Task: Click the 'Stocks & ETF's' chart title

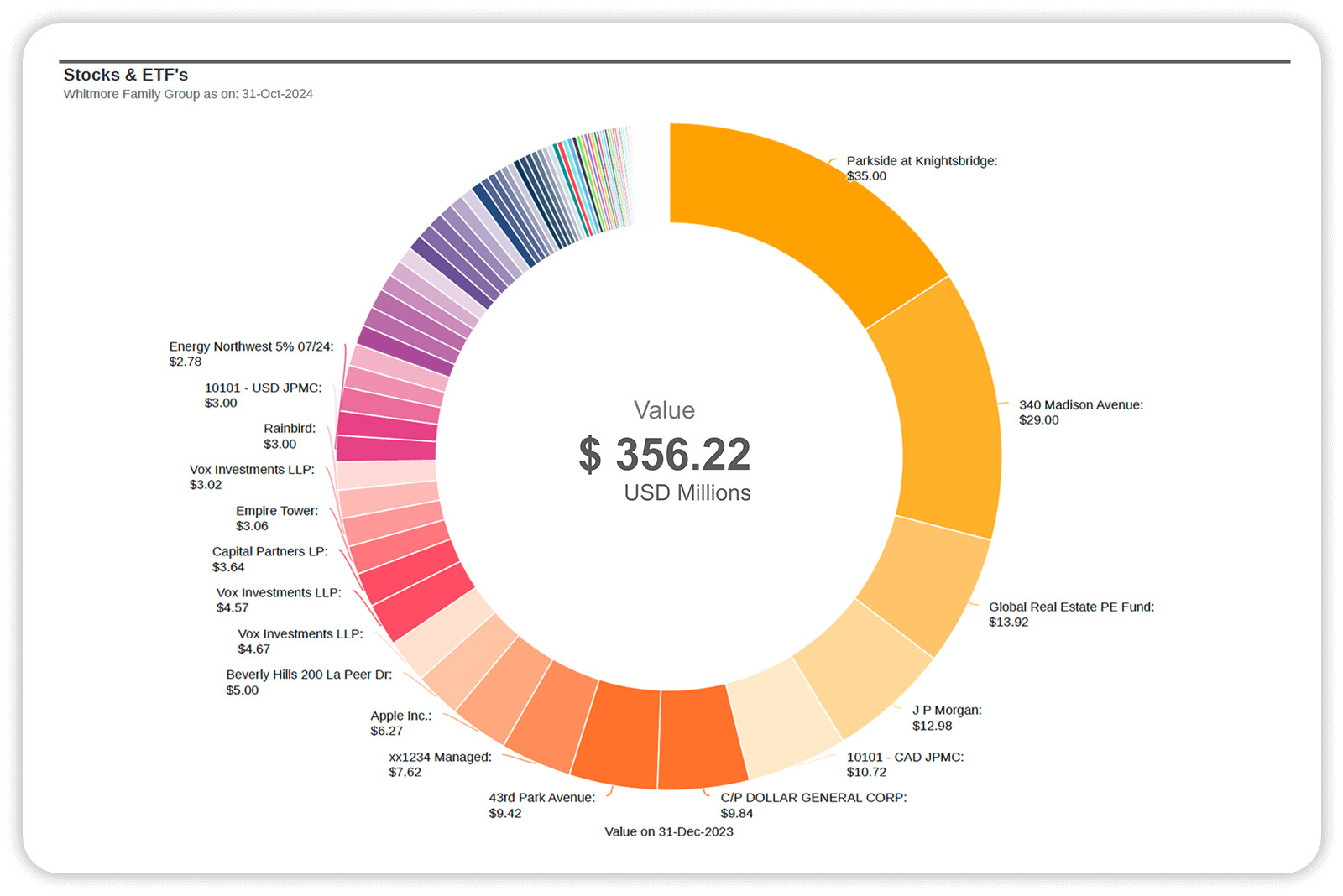Action: [x=126, y=75]
